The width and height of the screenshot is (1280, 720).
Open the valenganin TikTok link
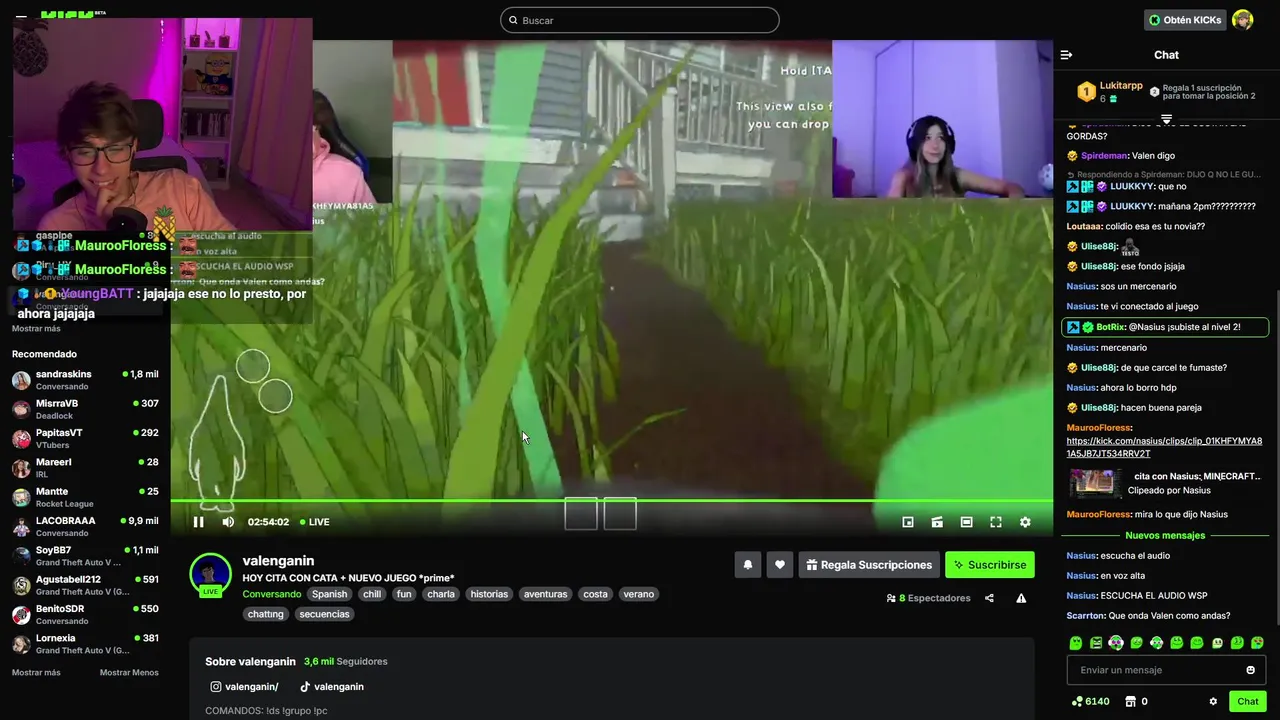point(332,687)
